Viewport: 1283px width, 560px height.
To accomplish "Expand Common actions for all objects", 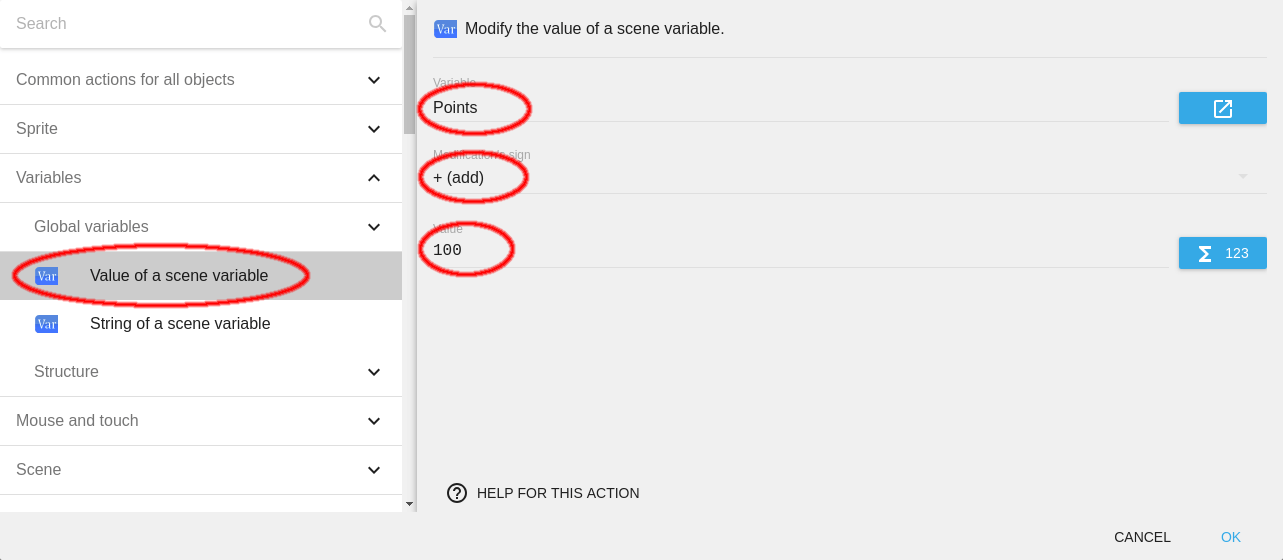I will [x=374, y=80].
